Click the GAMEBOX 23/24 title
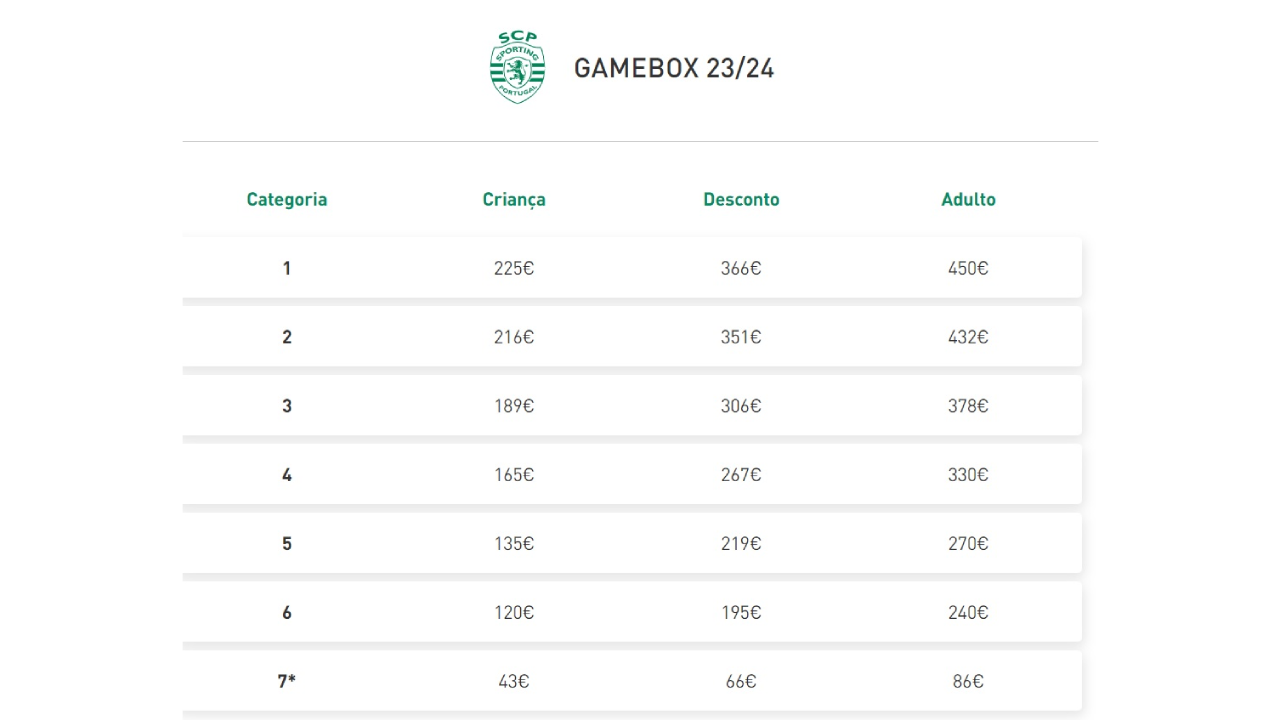 pos(674,68)
